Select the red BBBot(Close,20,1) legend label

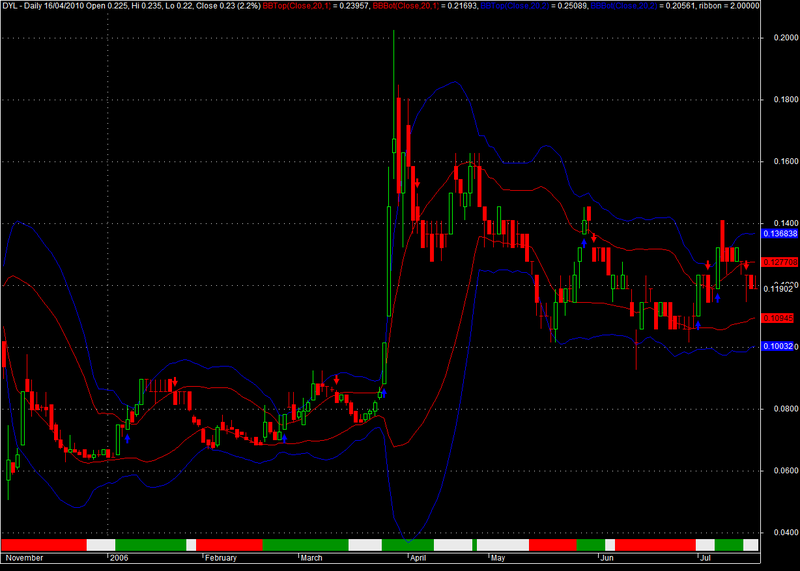pos(406,6)
